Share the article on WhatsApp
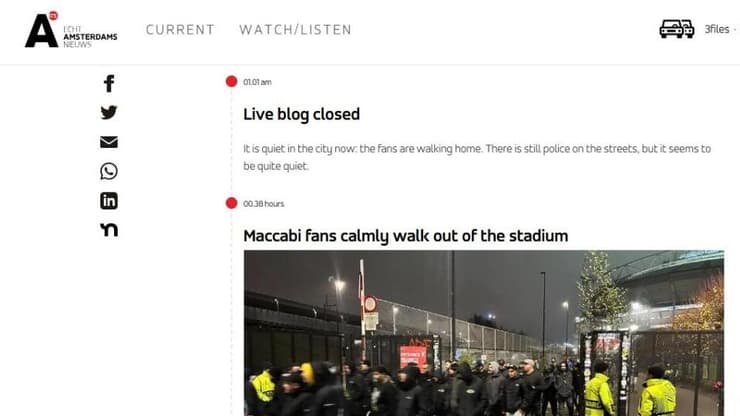 click(109, 171)
